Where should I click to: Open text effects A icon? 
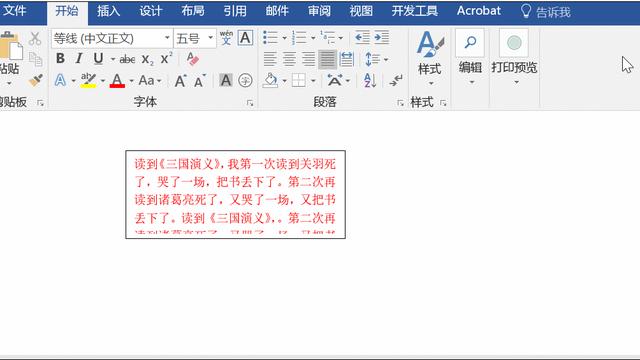pos(60,80)
